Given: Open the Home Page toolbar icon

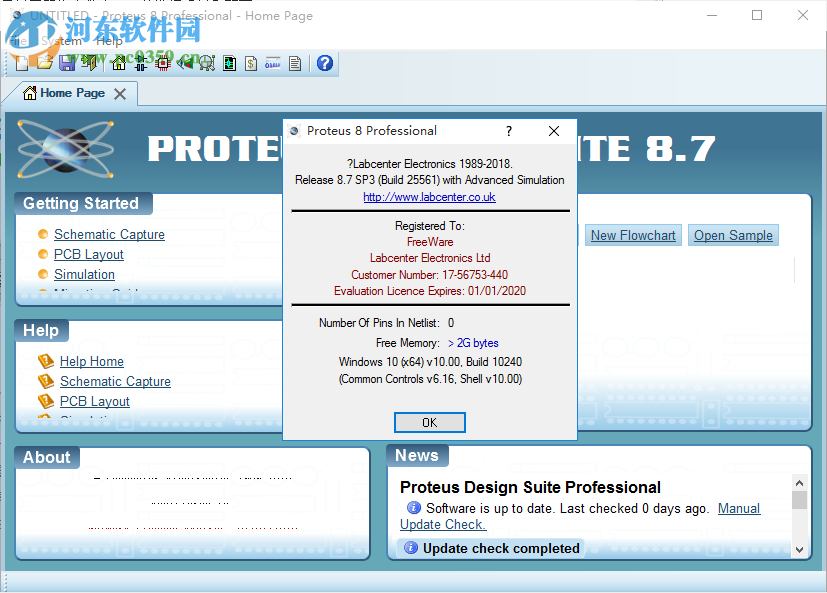Looking at the screenshot, I should (117, 63).
